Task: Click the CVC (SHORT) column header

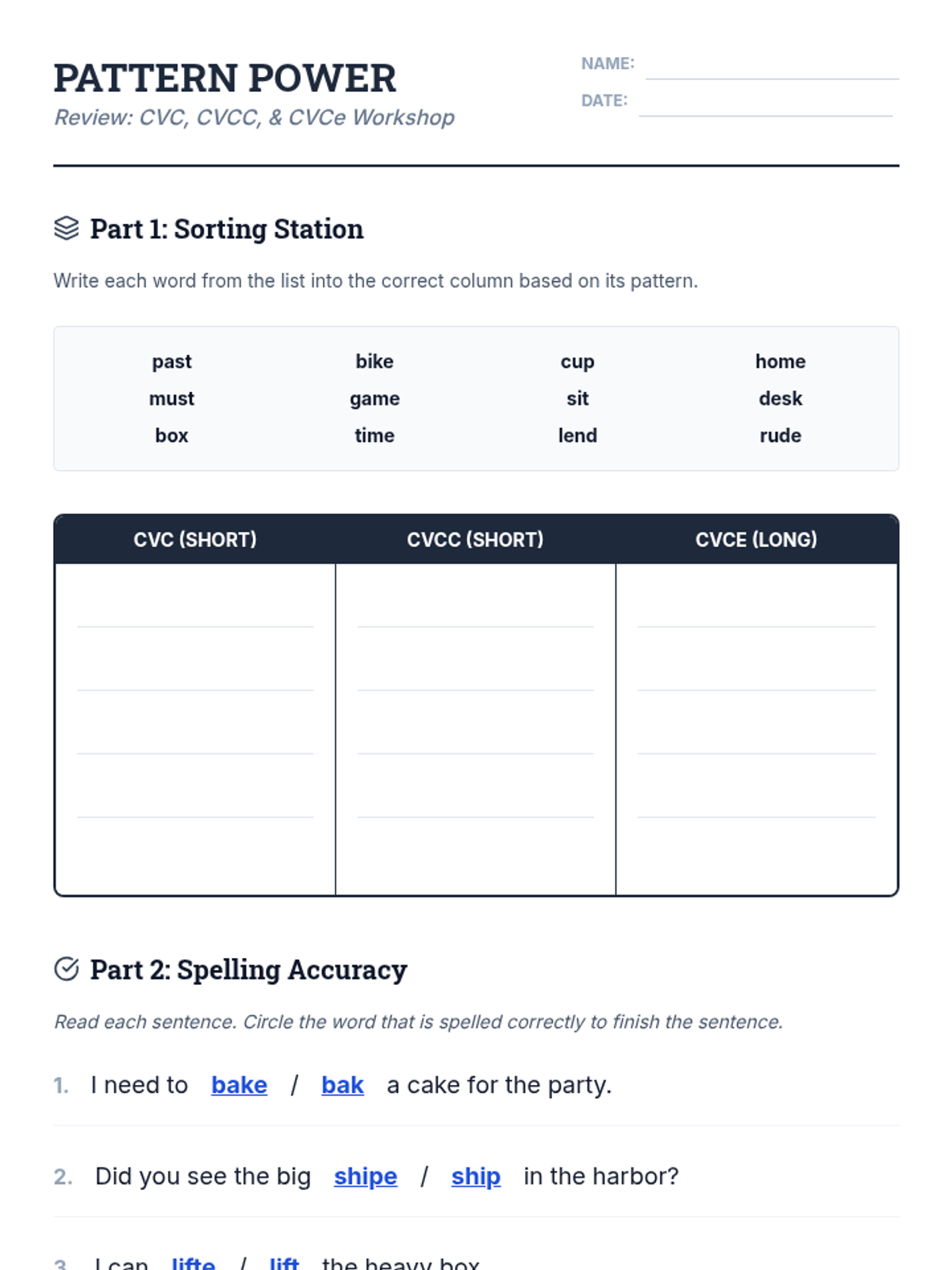Action: pos(195,540)
